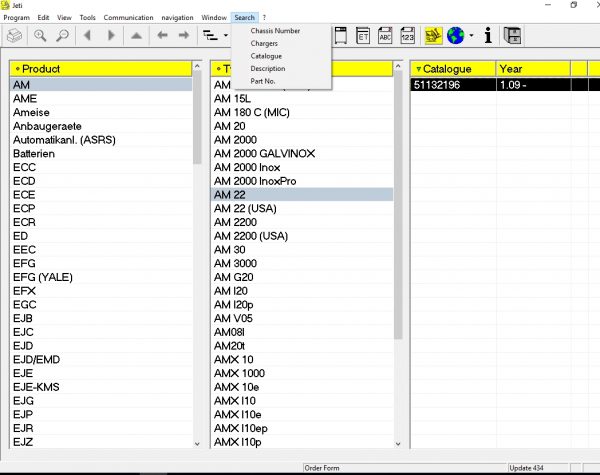Open the Tools menu
The image size is (600, 475).
pyautogui.click(x=88, y=18)
